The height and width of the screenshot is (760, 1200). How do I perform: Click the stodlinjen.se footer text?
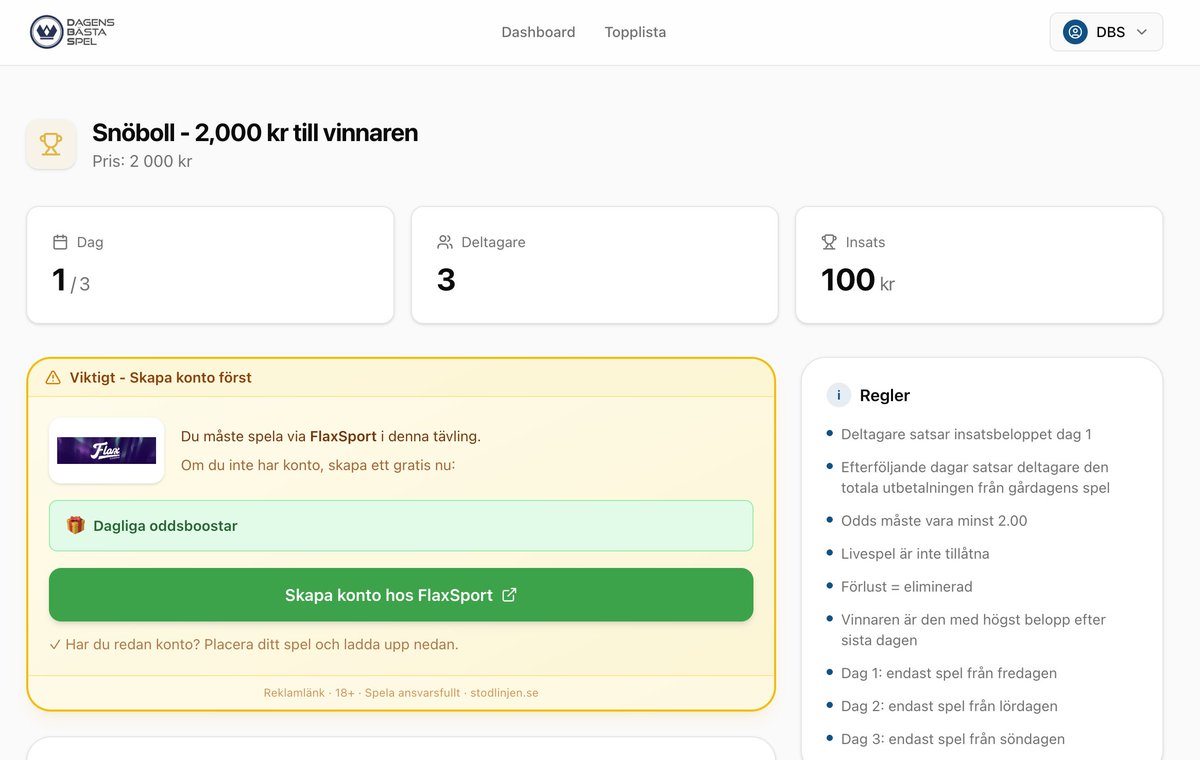(504, 692)
